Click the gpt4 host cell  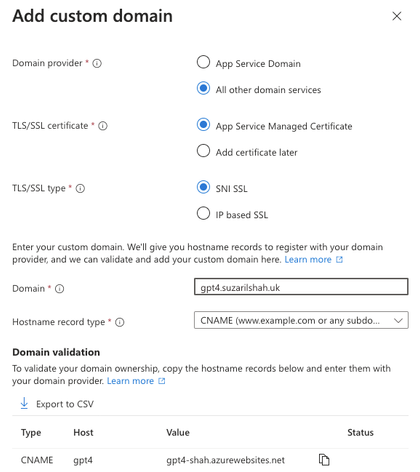tap(83, 460)
